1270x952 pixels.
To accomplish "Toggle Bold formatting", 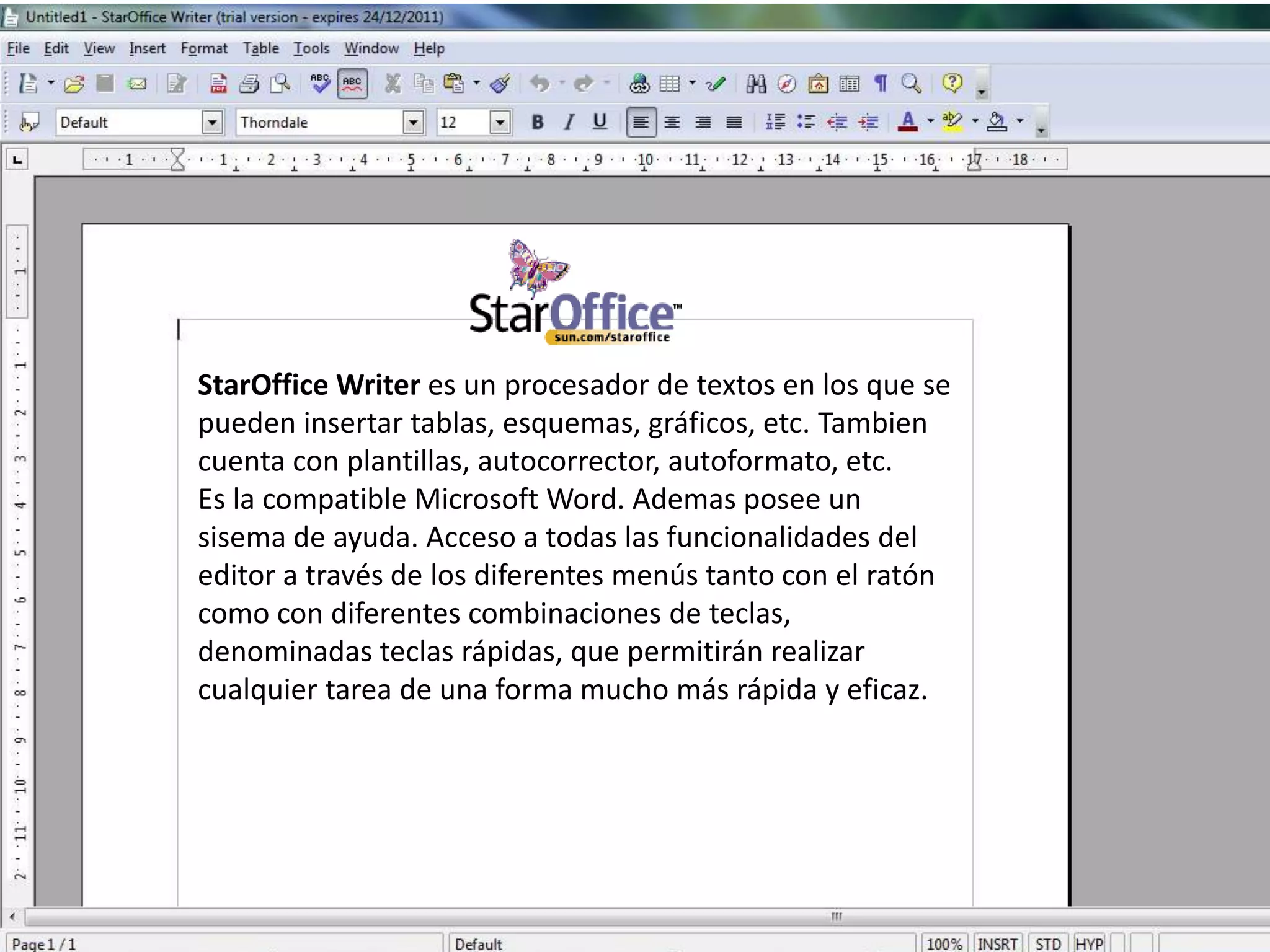I will tap(538, 122).
